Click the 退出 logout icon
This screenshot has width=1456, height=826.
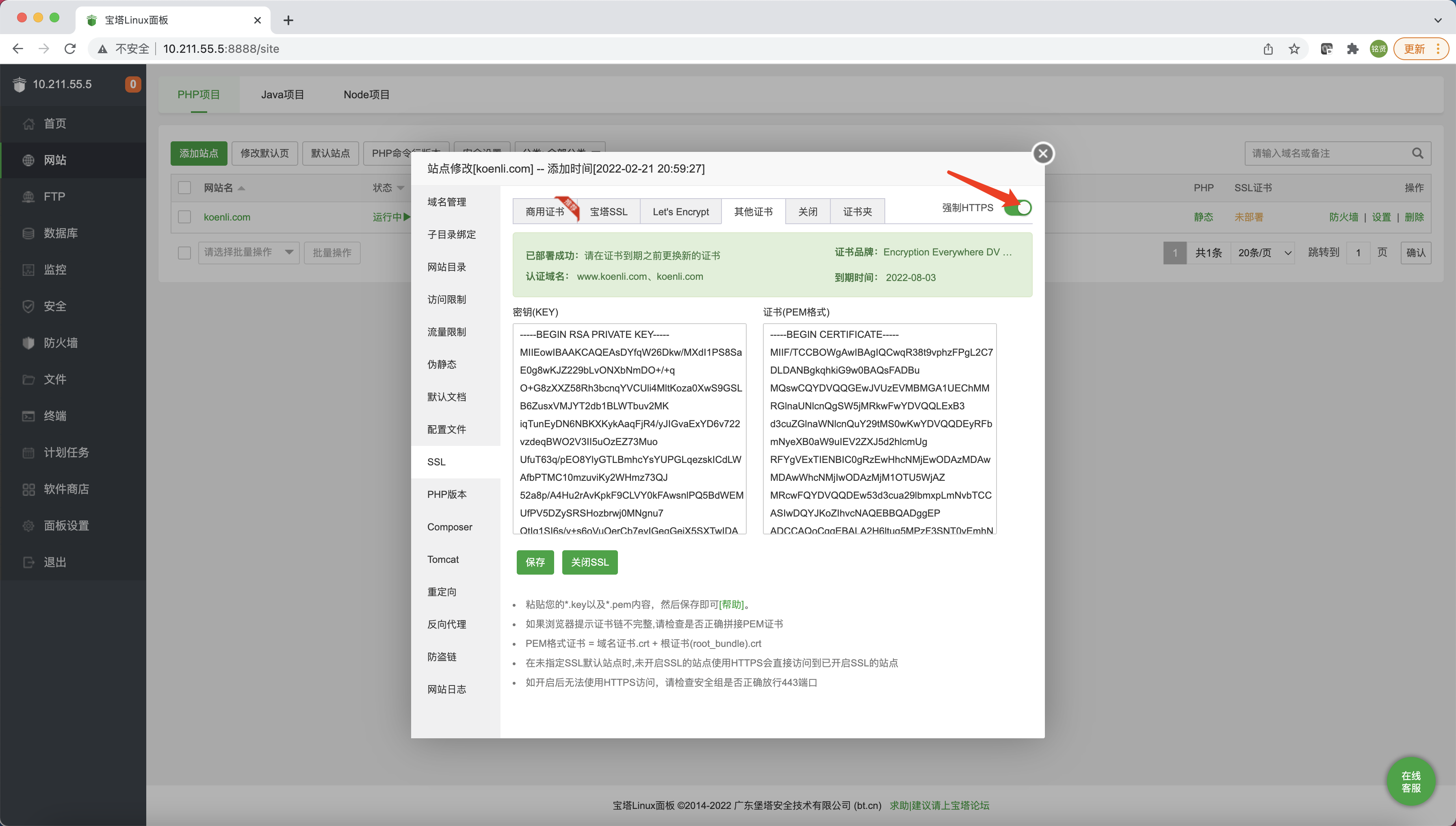tap(28, 562)
